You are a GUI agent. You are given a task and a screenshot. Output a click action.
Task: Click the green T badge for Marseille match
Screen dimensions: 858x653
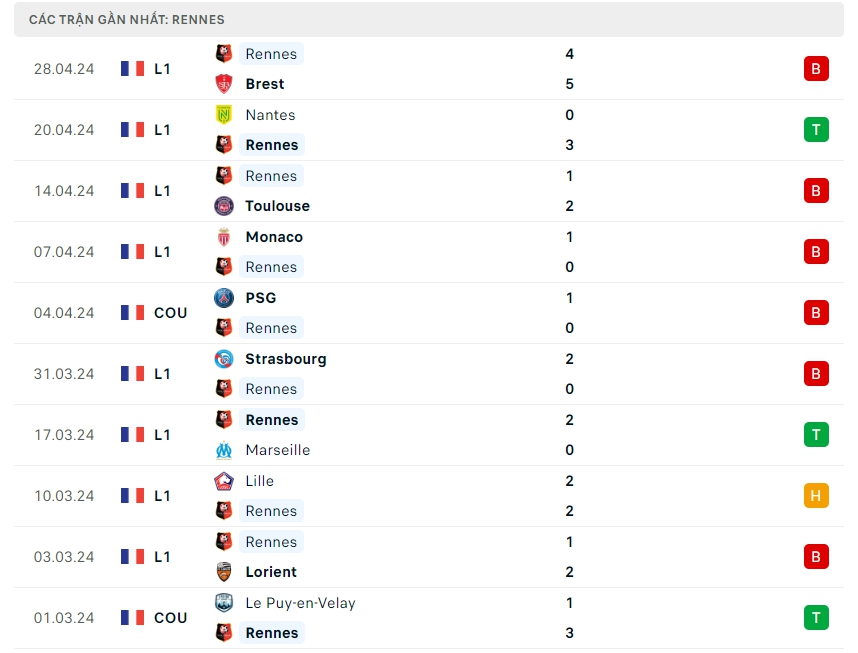click(815, 435)
